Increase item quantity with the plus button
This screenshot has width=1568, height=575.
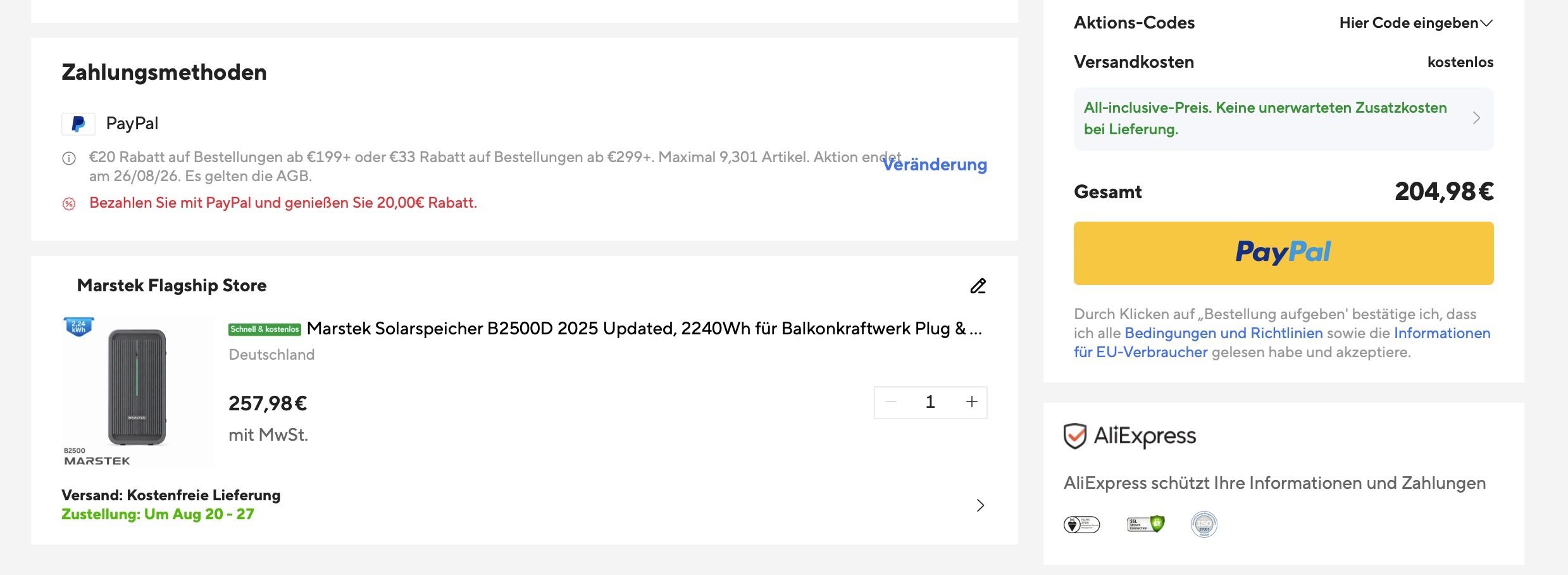coord(972,401)
